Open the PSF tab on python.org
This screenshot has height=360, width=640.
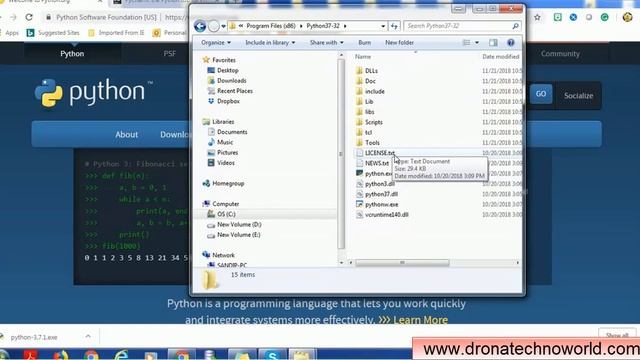pyautogui.click(x=169, y=54)
